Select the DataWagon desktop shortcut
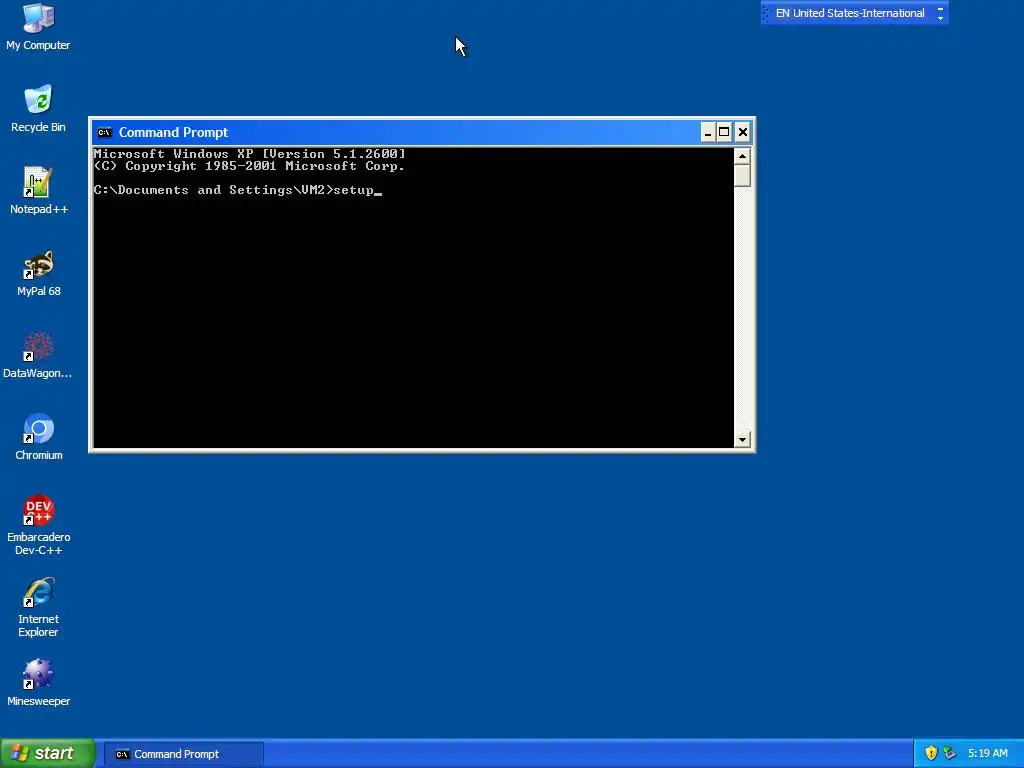The image size is (1024, 768). tap(38, 355)
